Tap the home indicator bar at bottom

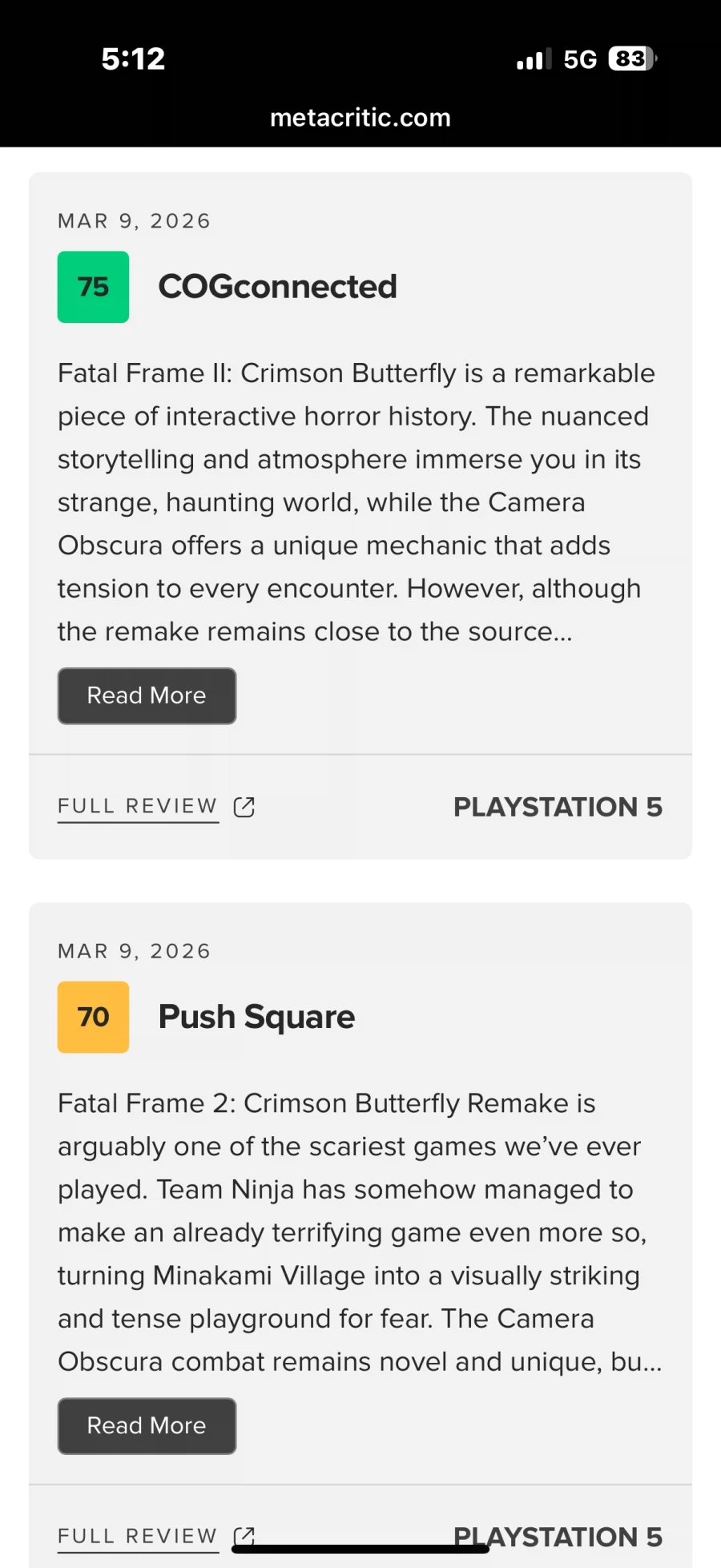coord(360,1550)
